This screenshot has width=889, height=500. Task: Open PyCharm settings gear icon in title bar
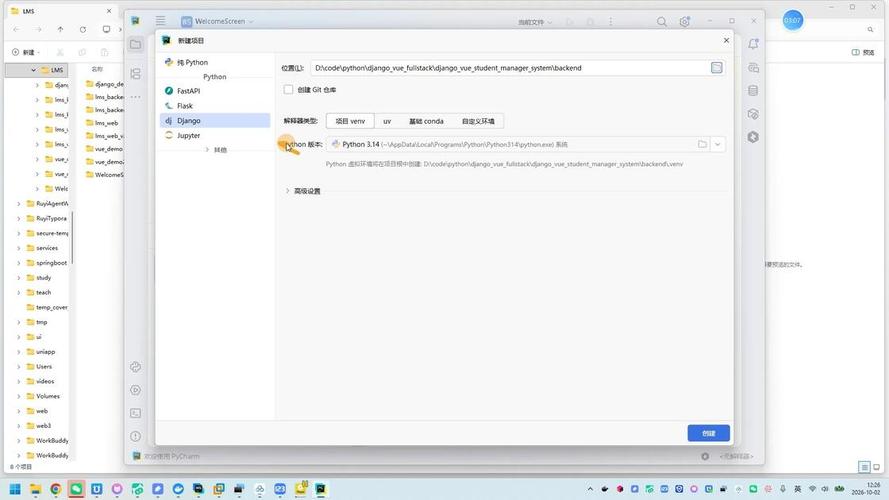[x=685, y=22]
